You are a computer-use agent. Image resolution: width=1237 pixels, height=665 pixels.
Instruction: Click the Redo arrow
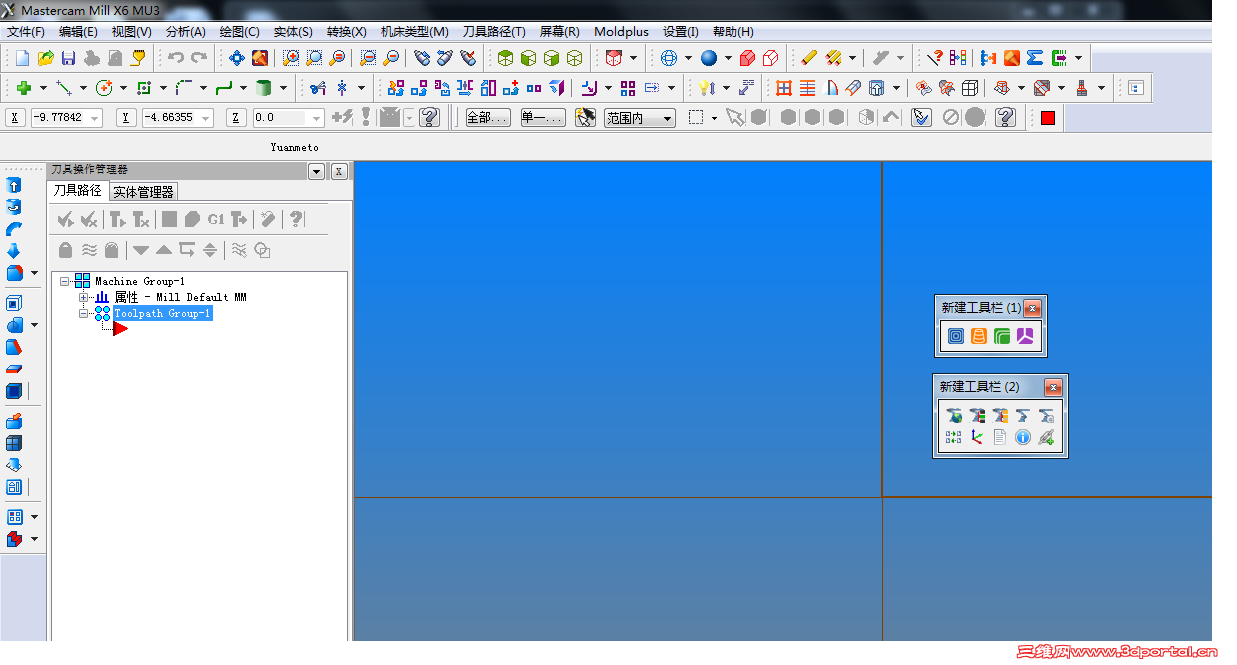pyautogui.click(x=199, y=58)
